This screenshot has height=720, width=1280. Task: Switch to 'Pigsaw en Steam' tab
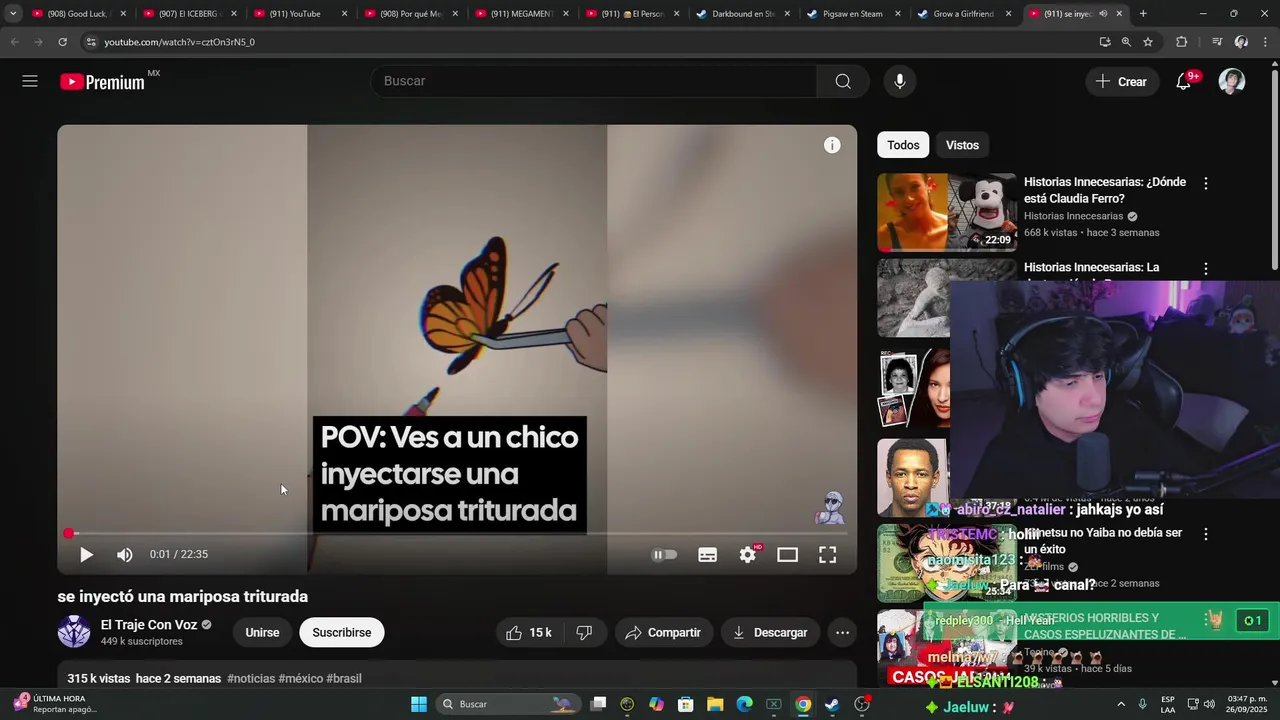853,14
